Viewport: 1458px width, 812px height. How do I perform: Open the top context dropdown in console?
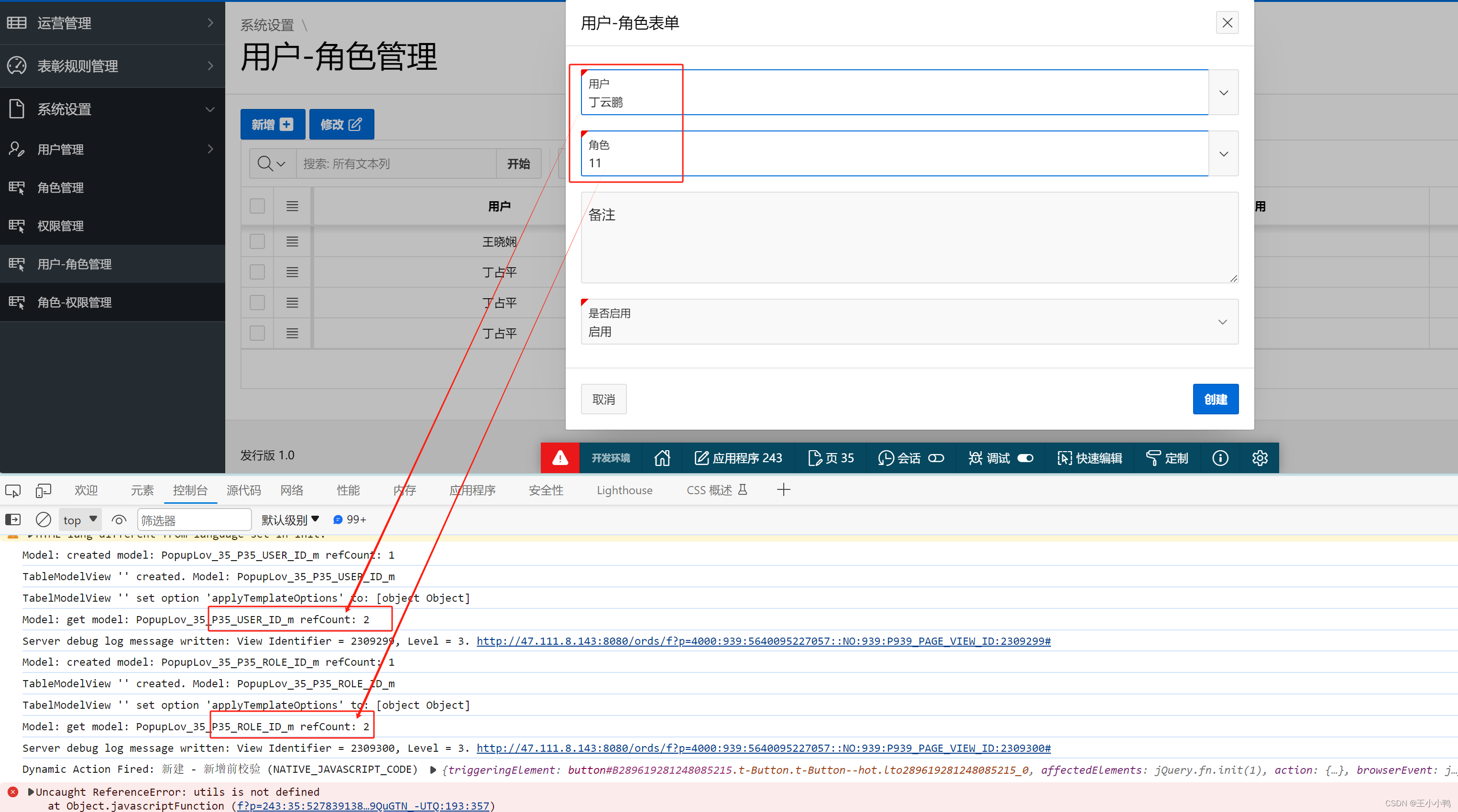click(x=80, y=520)
